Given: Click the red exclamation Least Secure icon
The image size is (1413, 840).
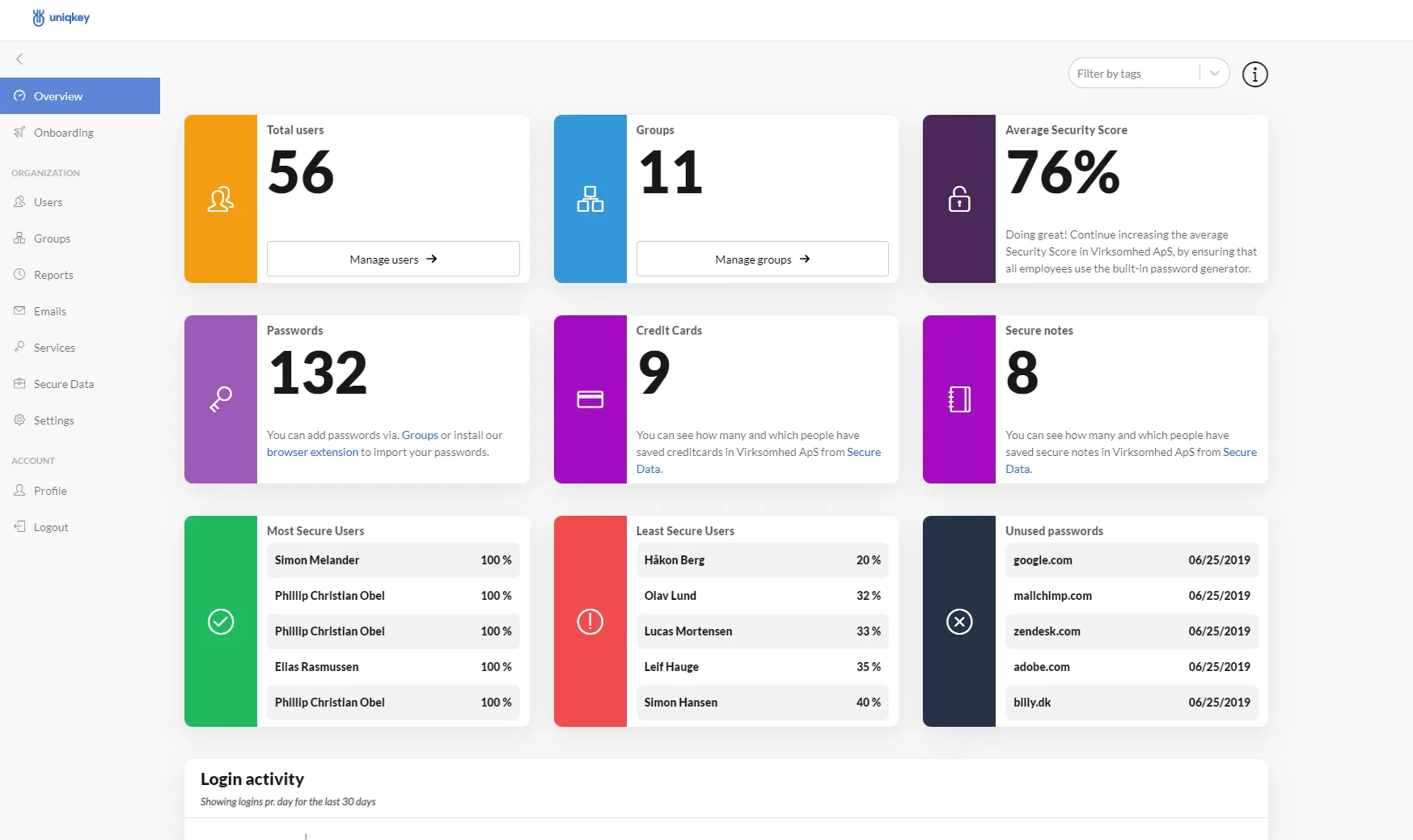Looking at the screenshot, I should click(590, 621).
